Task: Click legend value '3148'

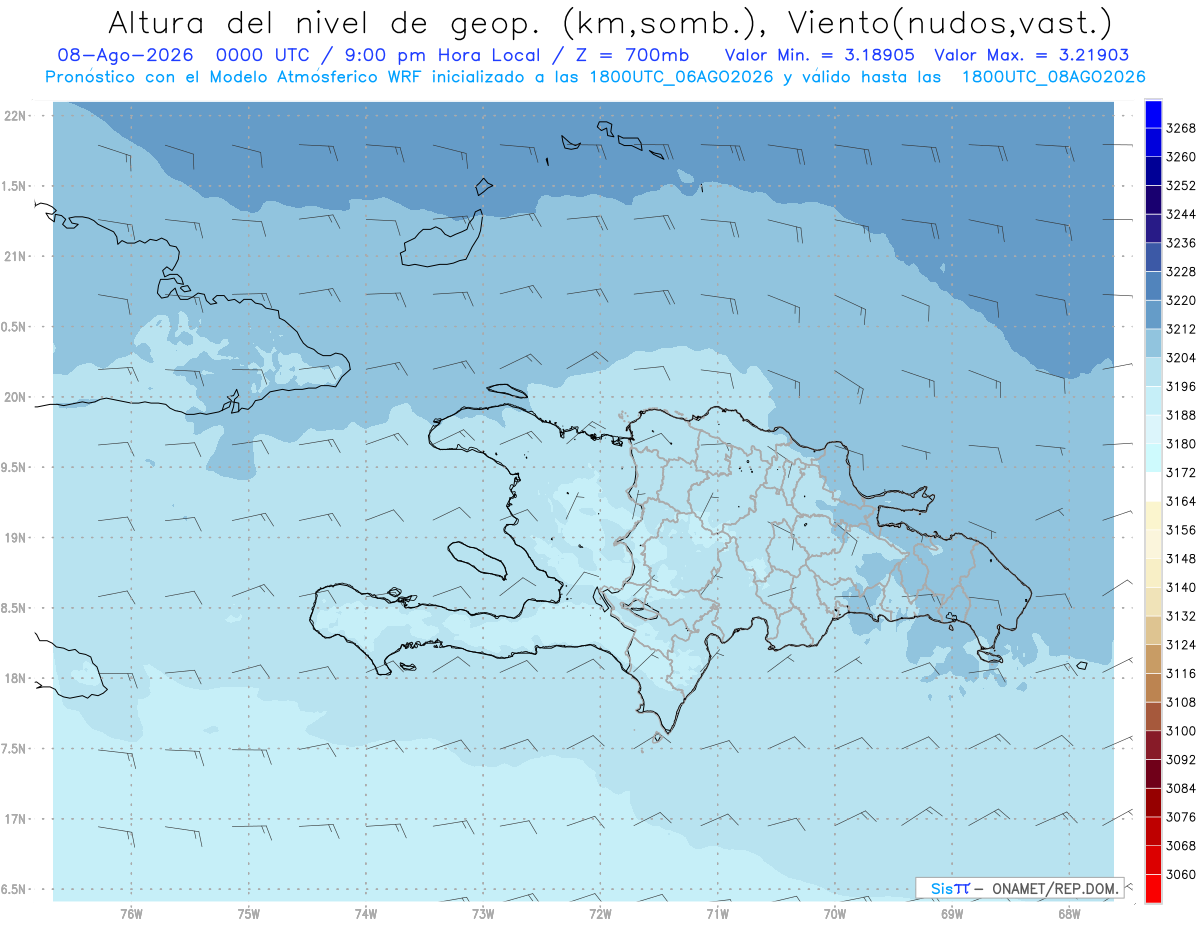Action: point(1181,559)
